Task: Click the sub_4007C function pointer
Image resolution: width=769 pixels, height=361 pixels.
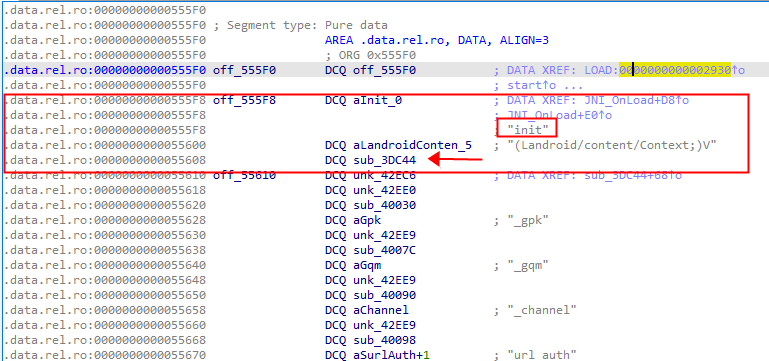Action: 384,250
